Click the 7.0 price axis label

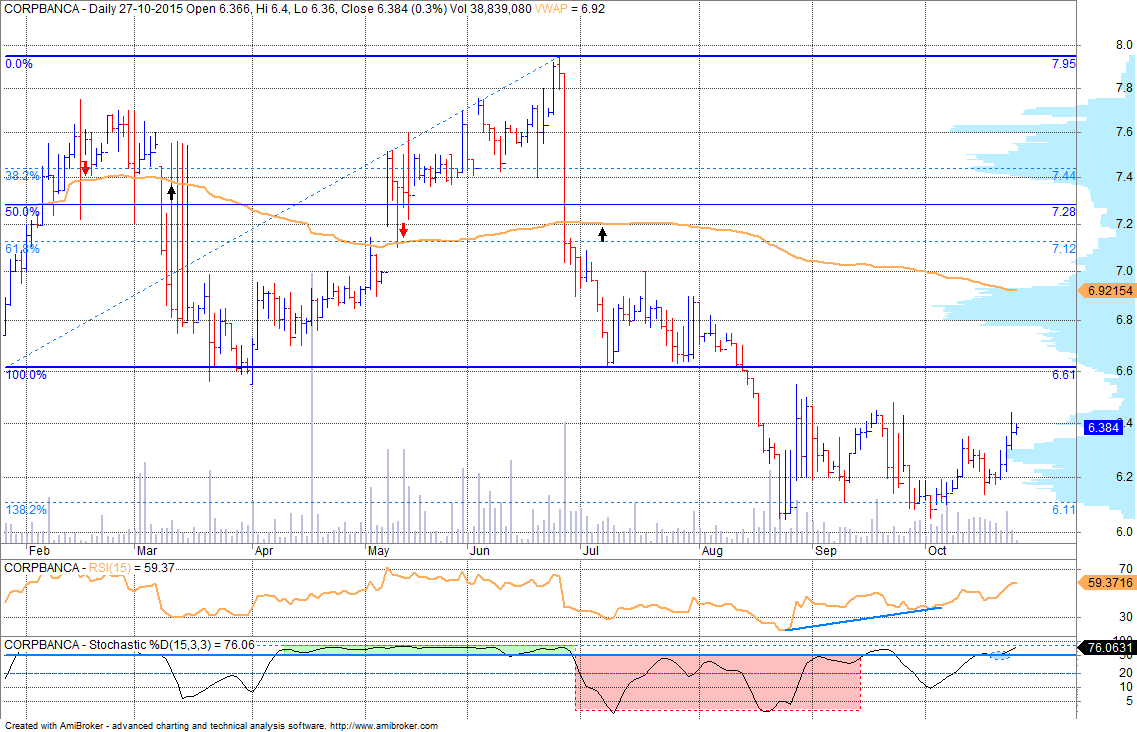point(1124,271)
